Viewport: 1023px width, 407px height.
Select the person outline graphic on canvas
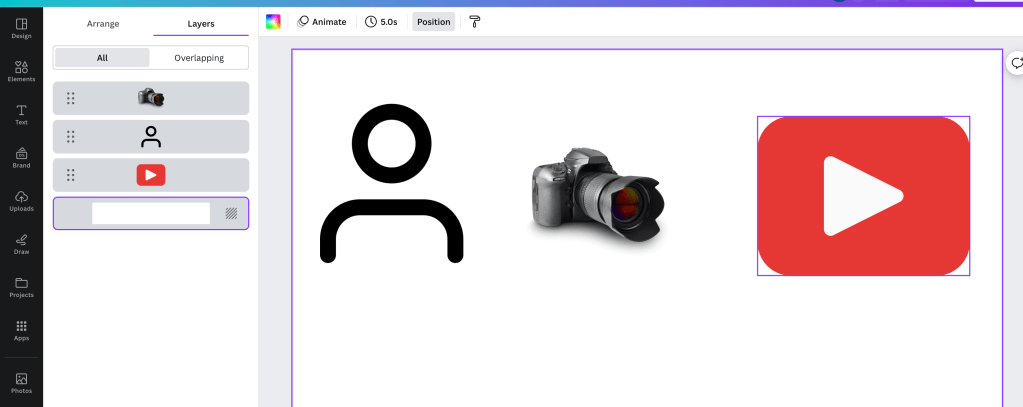tap(391, 183)
